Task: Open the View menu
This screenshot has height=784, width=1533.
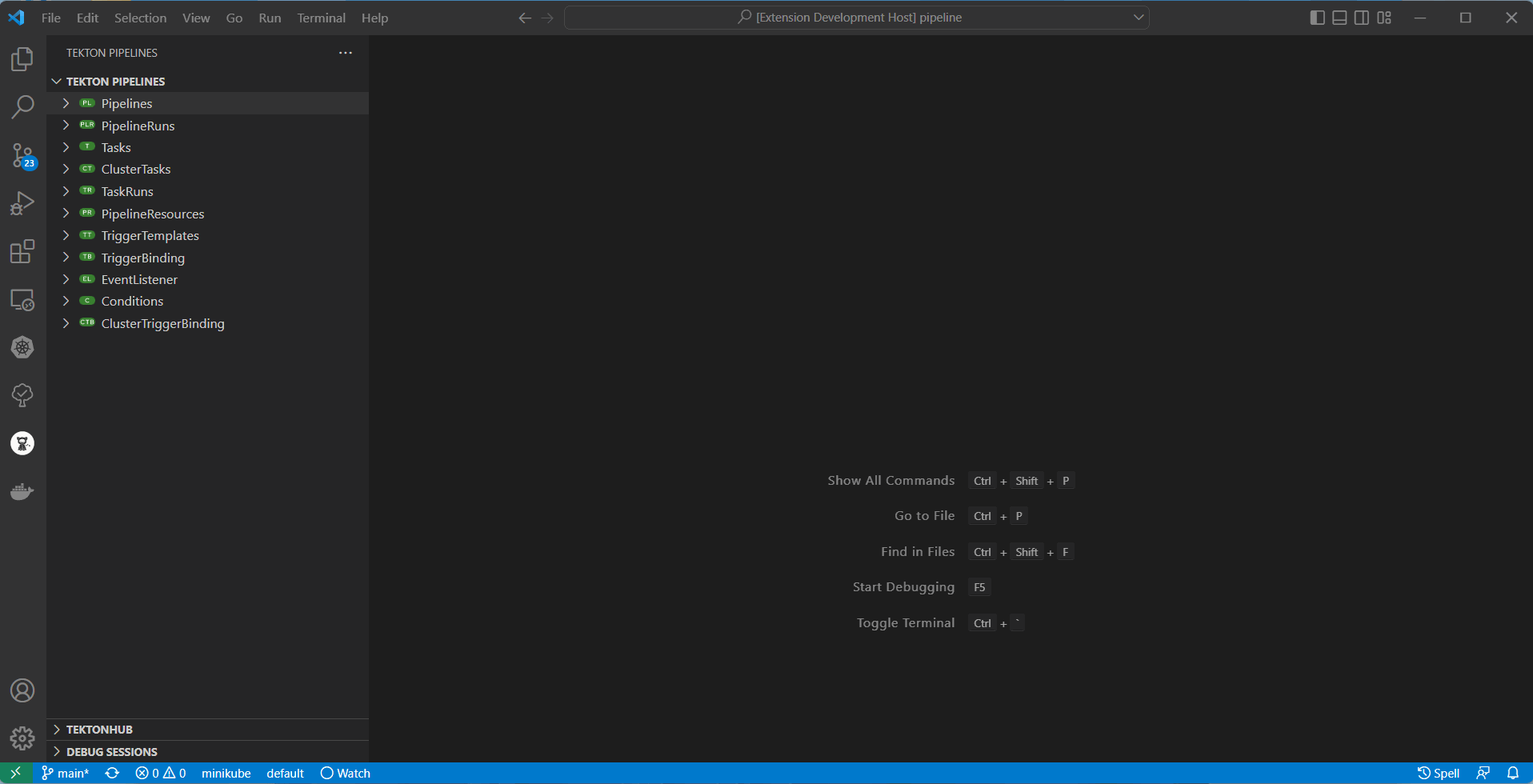Action: [196, 18]
